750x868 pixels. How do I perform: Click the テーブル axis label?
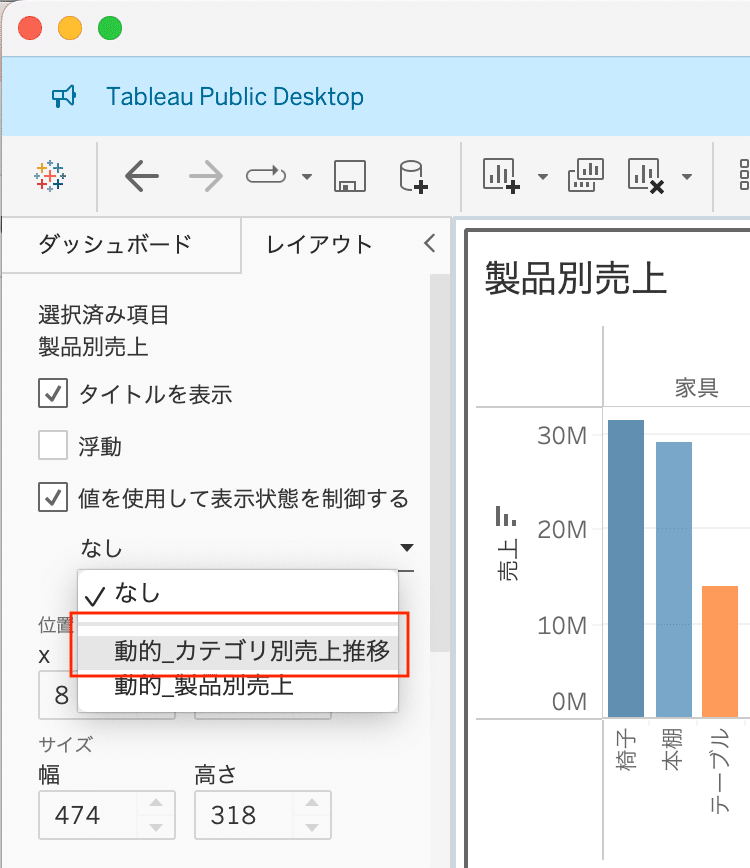(x=720, y=770)
